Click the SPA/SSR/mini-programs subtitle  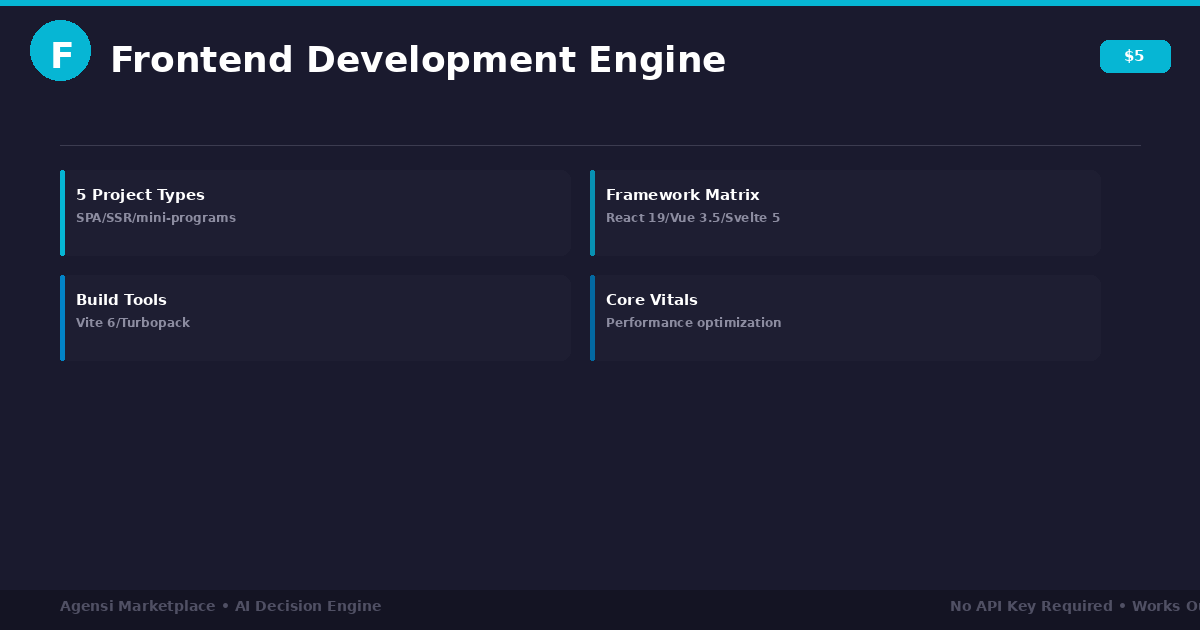pos(156,218)
